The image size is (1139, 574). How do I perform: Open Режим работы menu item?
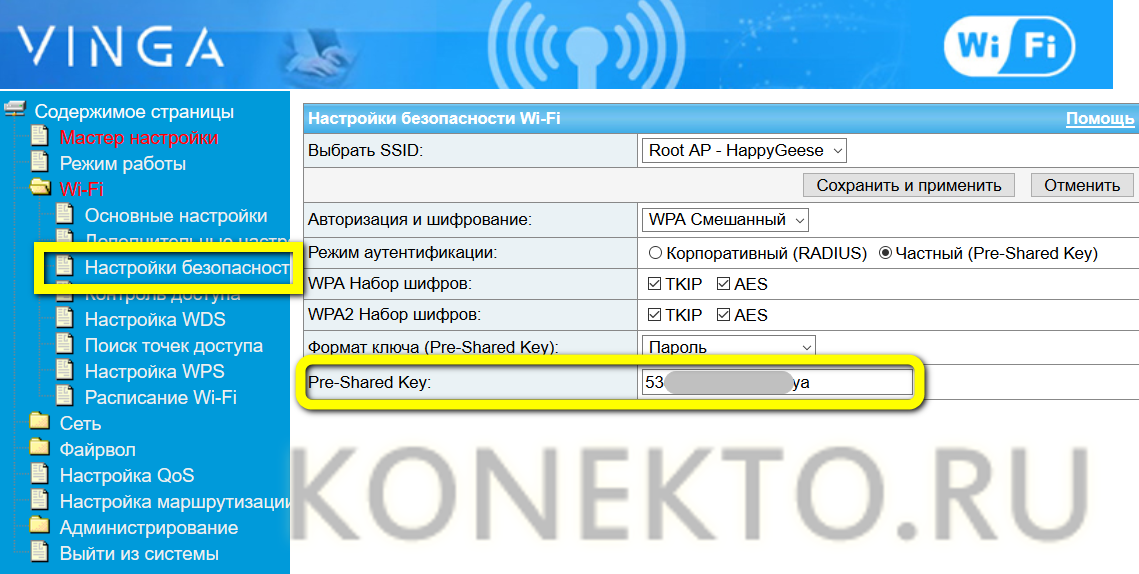pos(123,163)
